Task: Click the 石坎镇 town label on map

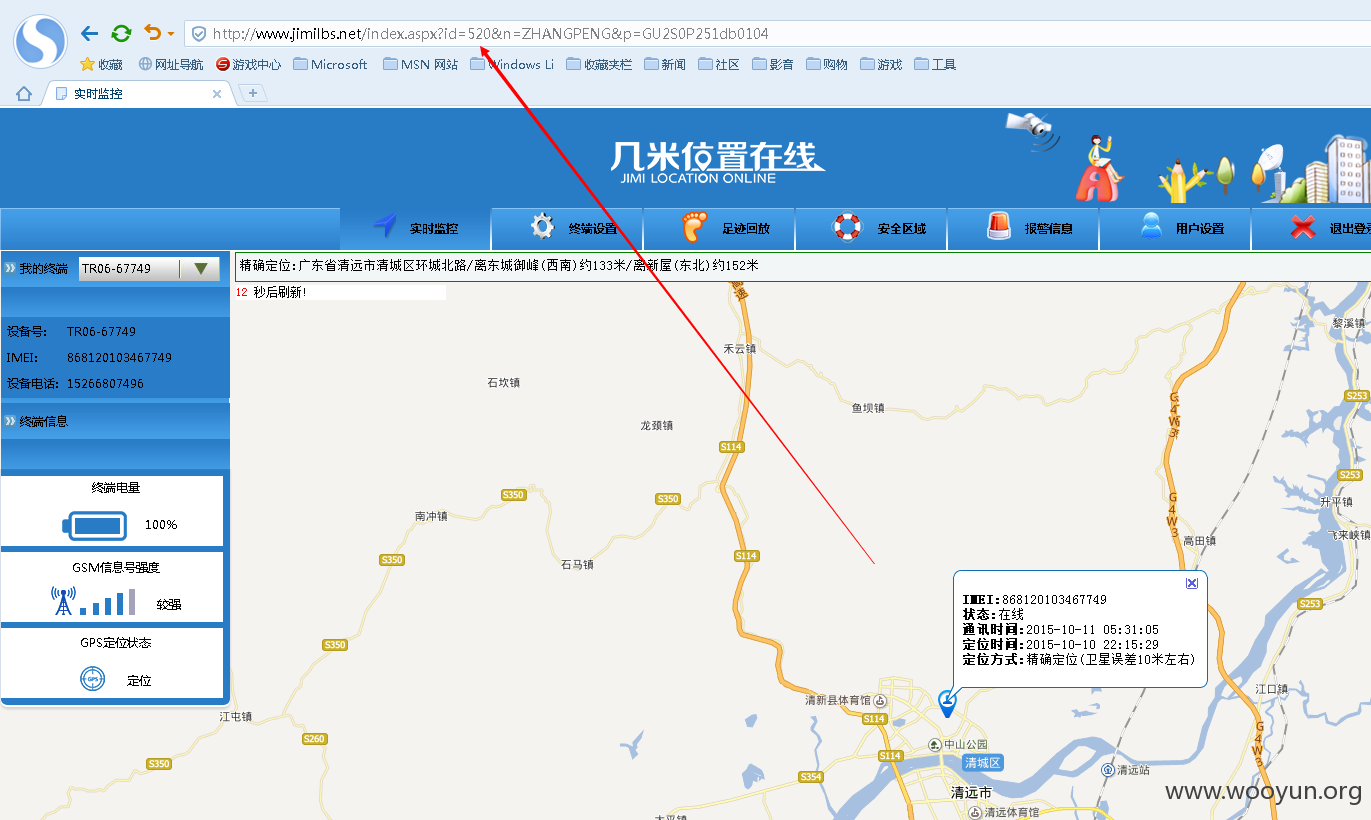Action: [x=503, y=382]
